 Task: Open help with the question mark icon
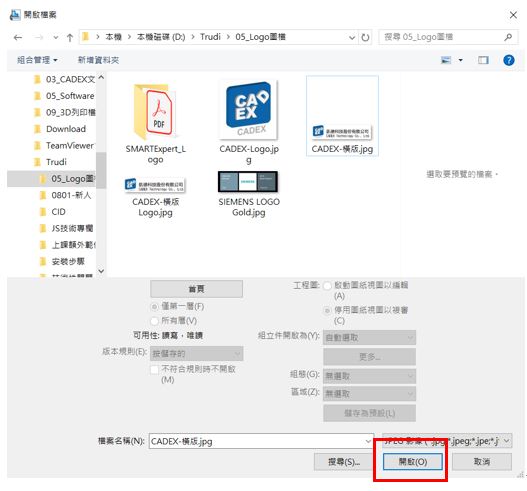(x=509, y=60)
